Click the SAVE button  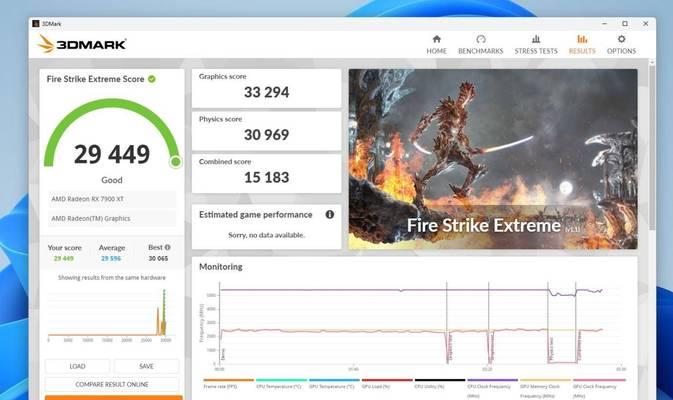tap(146, 366)
